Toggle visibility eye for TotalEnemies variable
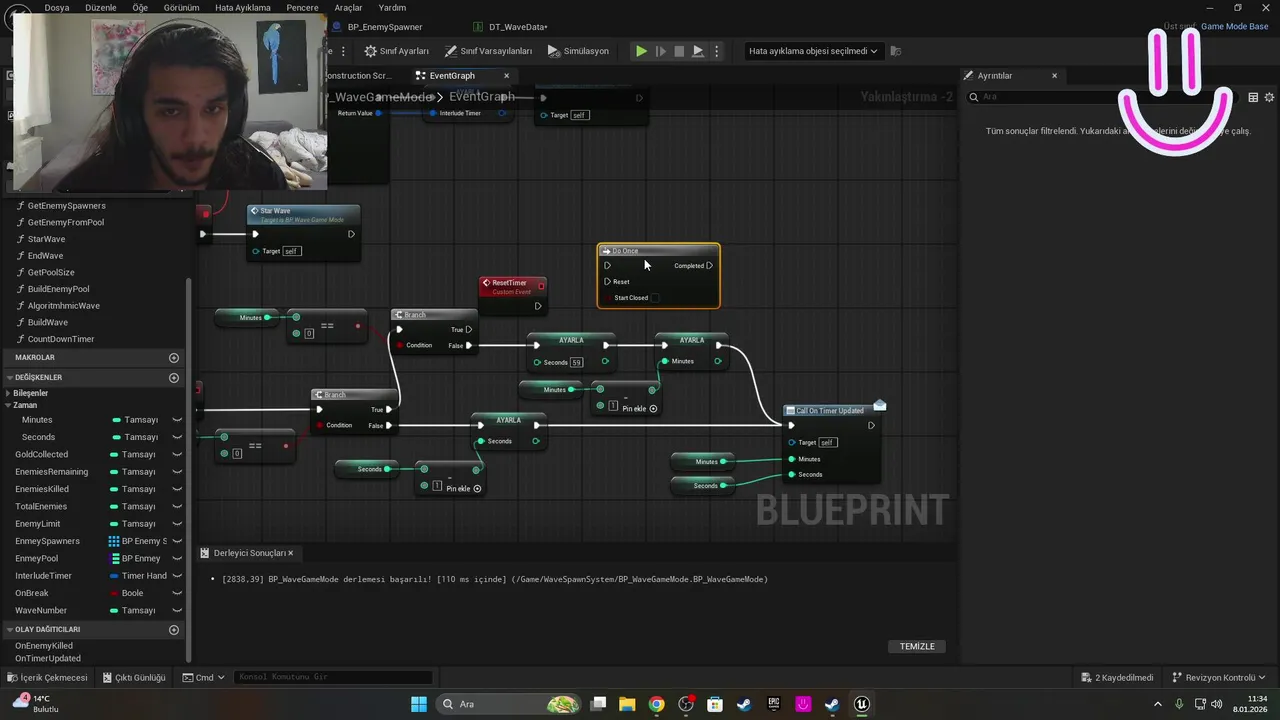The image size is (1280, 720). 177,507
